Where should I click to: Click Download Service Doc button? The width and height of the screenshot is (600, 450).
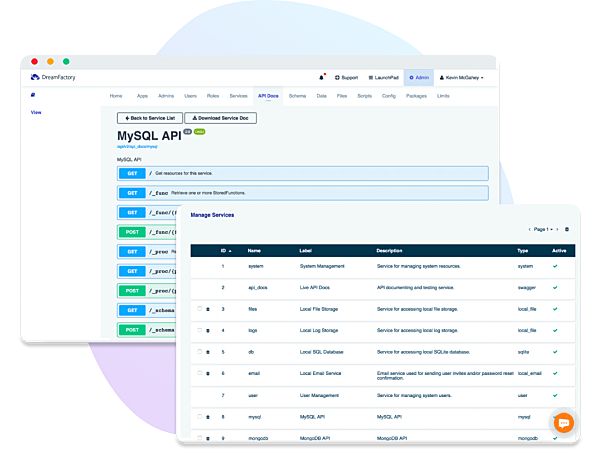tap(220, 118)
